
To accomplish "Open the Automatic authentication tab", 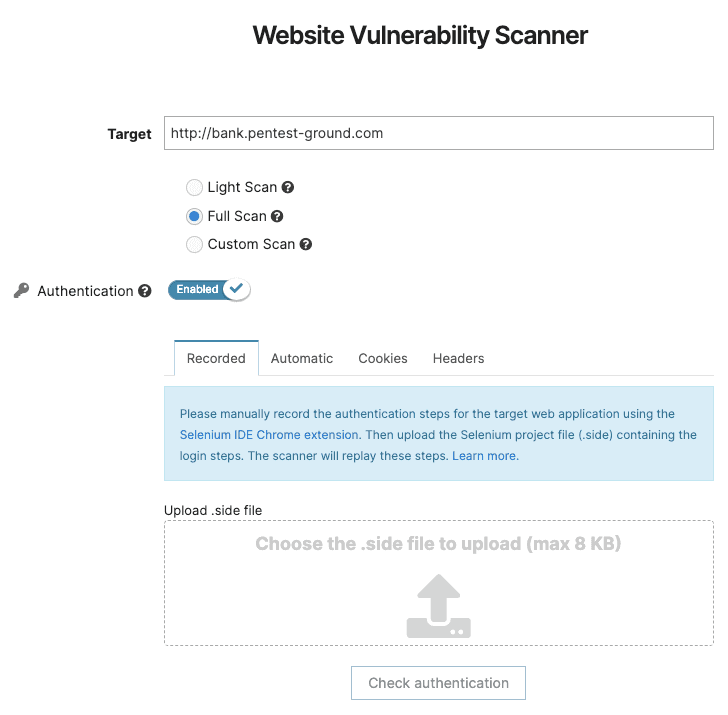I will click(x=302, y=358).
